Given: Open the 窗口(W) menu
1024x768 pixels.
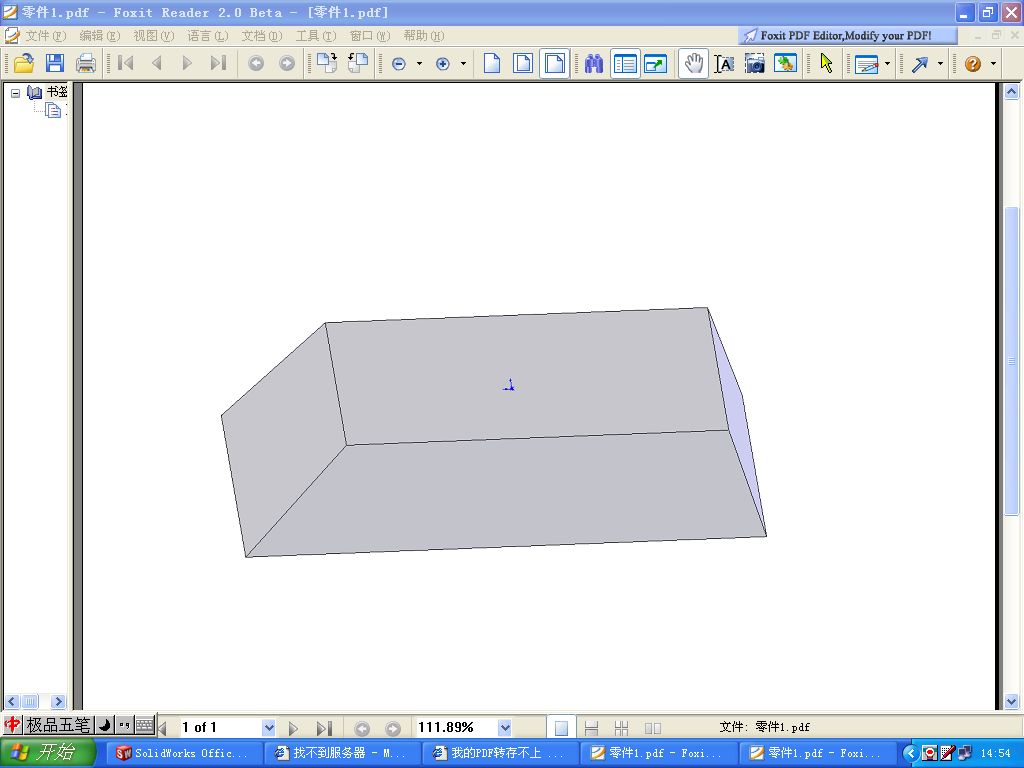Looking at the screenshot, I should click(370, 36).
